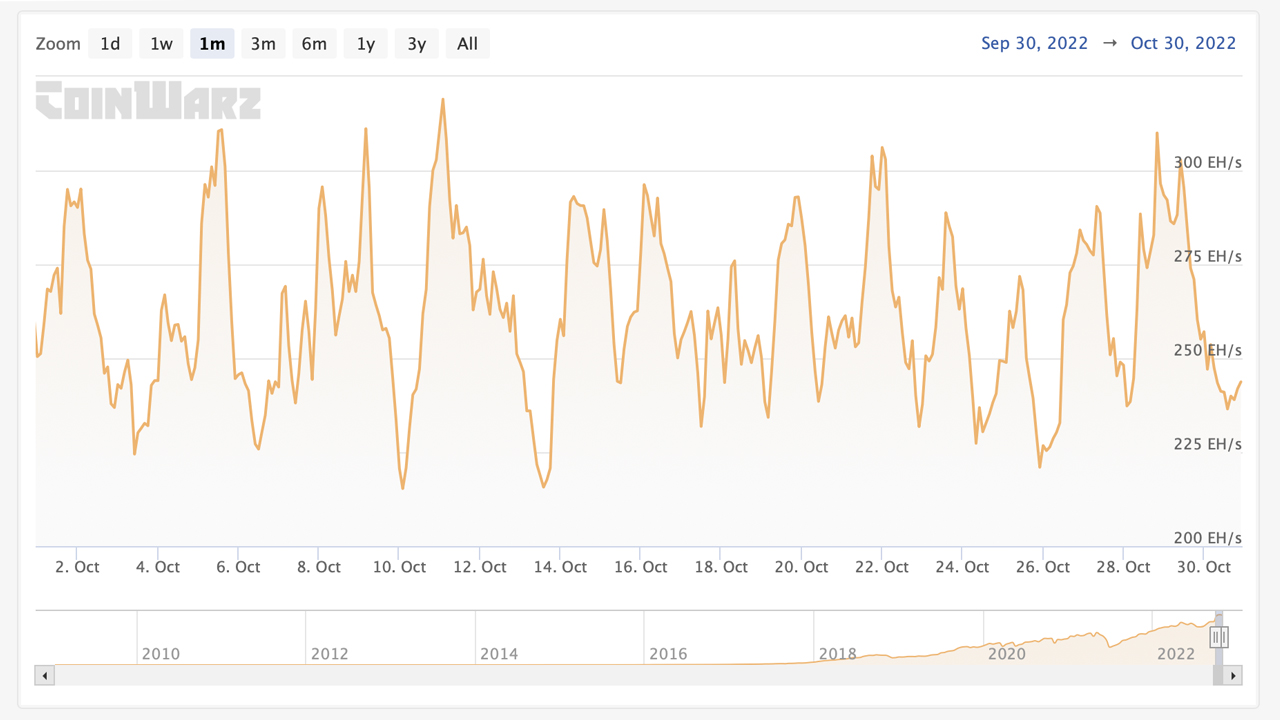Image resolution: width=1280 pixels, height=720 pixels.
Task: Select the 1m zoom button
Action: (x=212, y=44)
